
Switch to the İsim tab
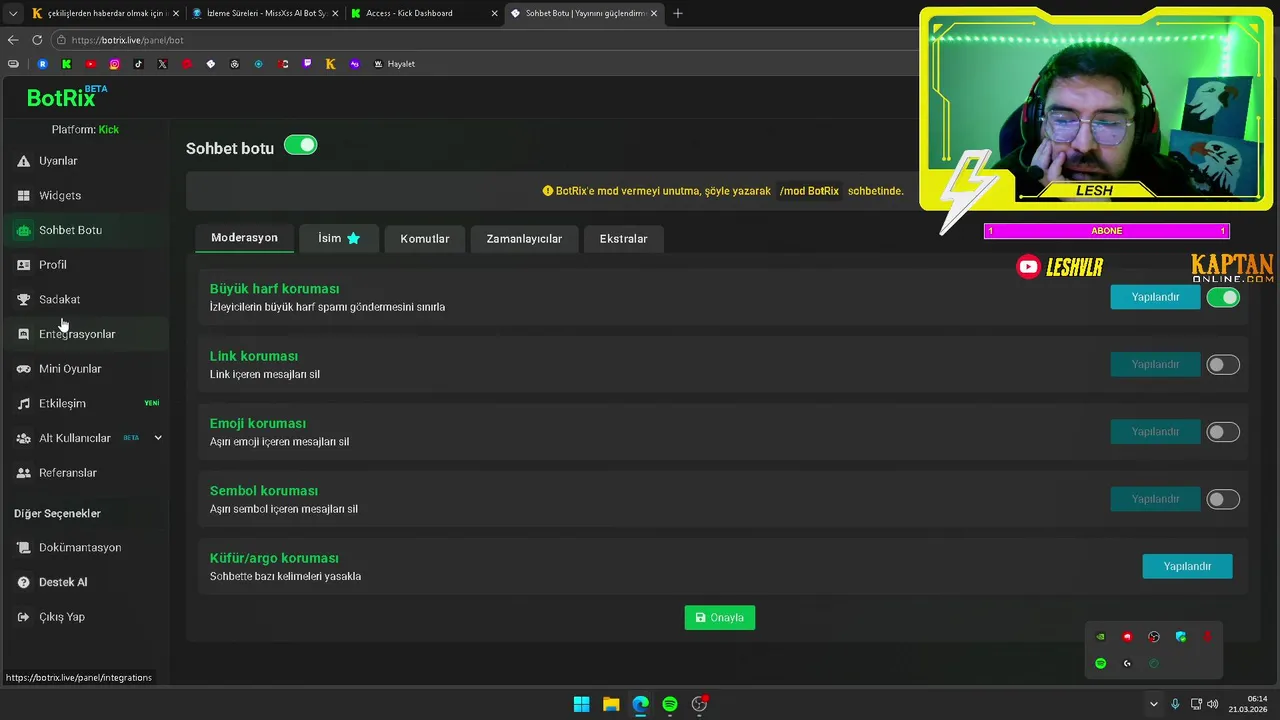[x=339, y=238]
